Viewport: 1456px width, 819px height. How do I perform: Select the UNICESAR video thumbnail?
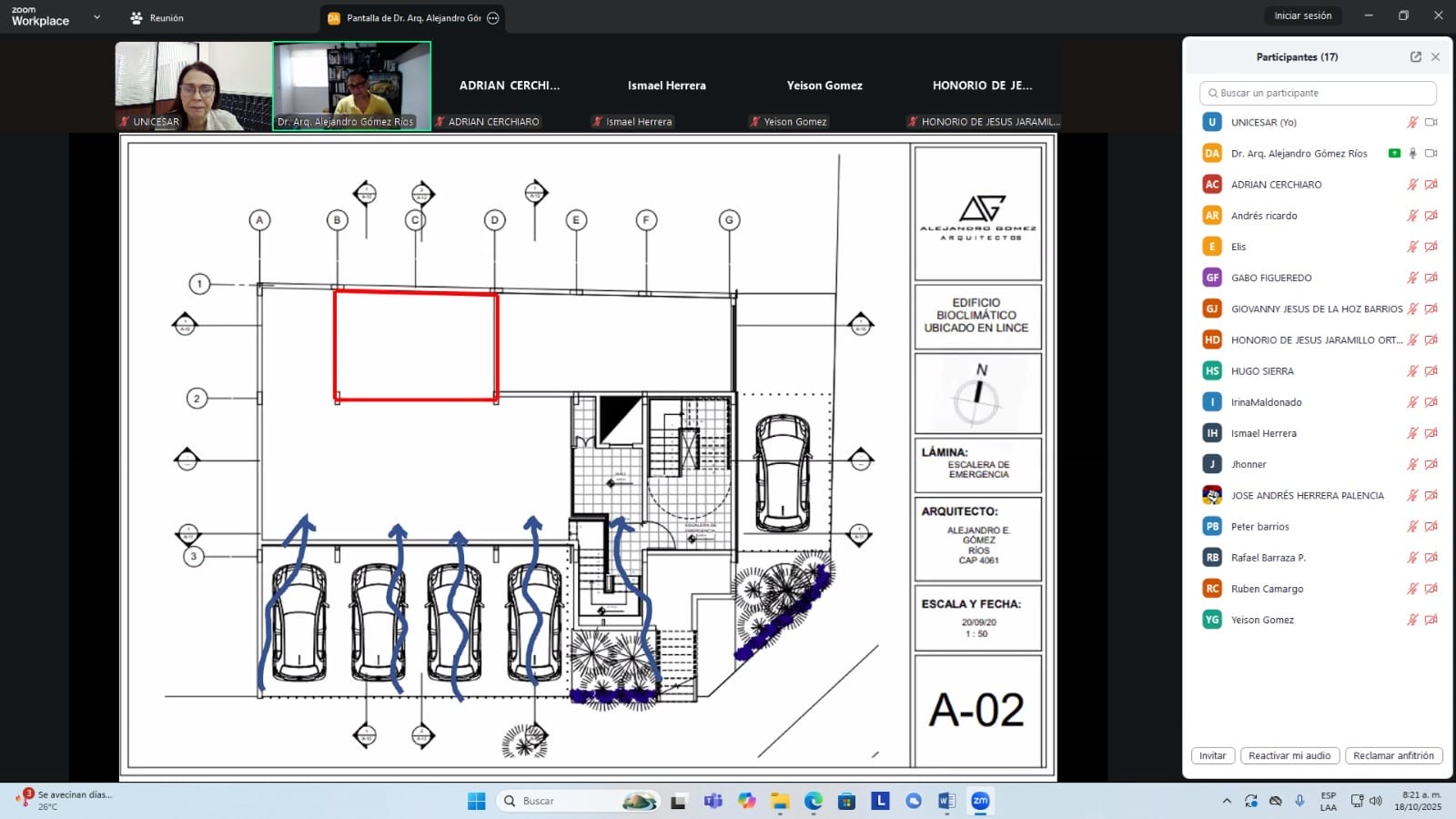point(193,86)
